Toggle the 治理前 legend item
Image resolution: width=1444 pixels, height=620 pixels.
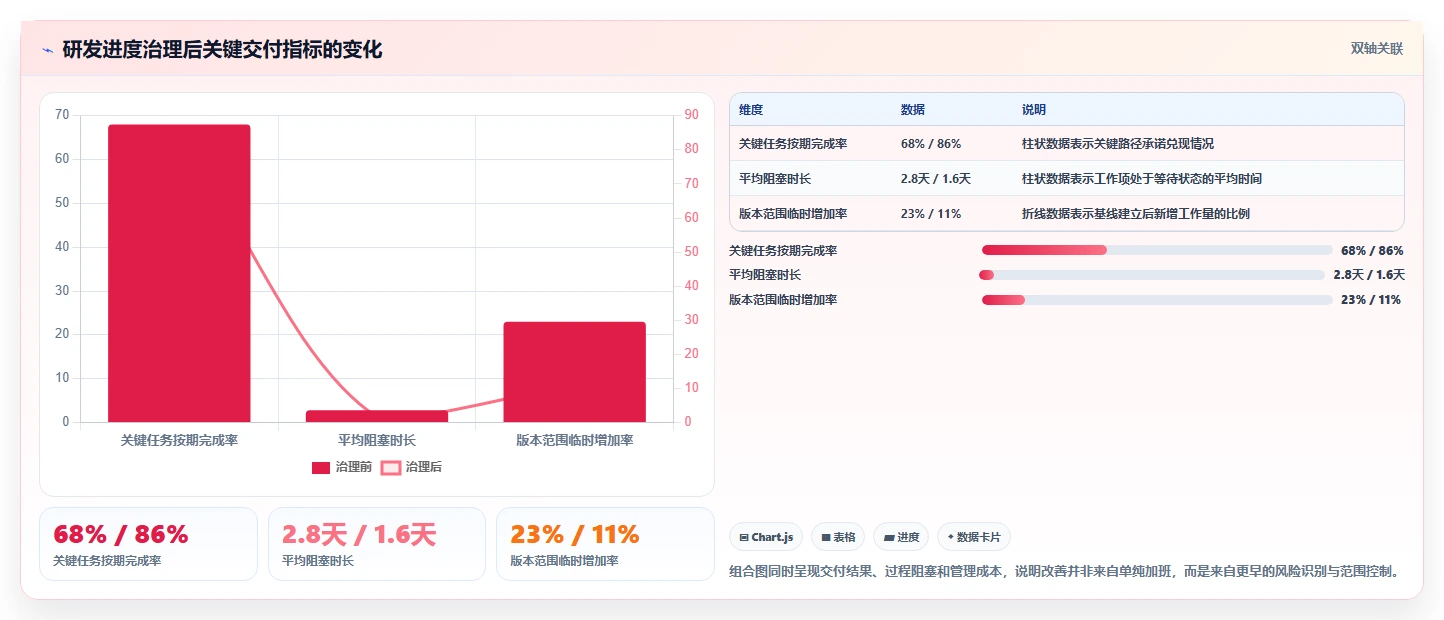click(340, 467)
